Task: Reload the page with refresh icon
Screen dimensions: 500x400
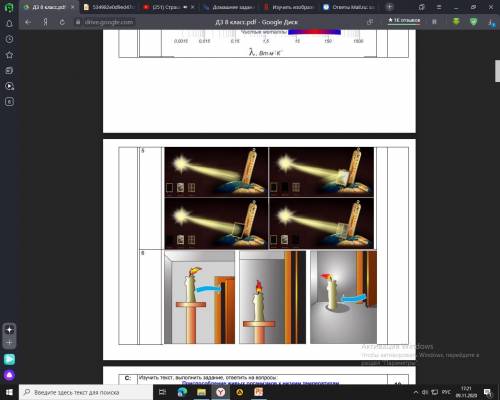Action: coord(62,22)
